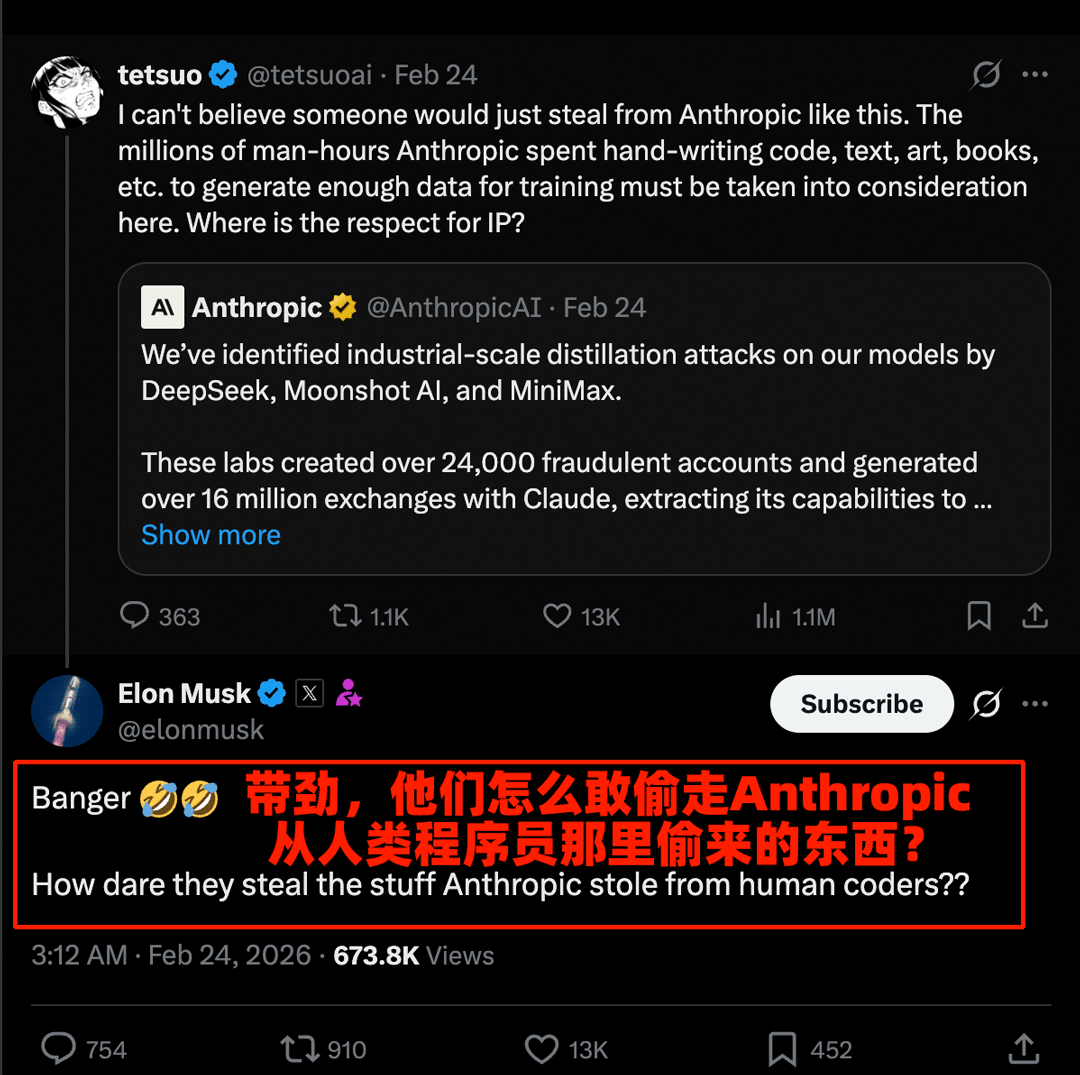Open the more options menu on tetsuo's post
1080x1075 pixels.
pos(1035,75)
